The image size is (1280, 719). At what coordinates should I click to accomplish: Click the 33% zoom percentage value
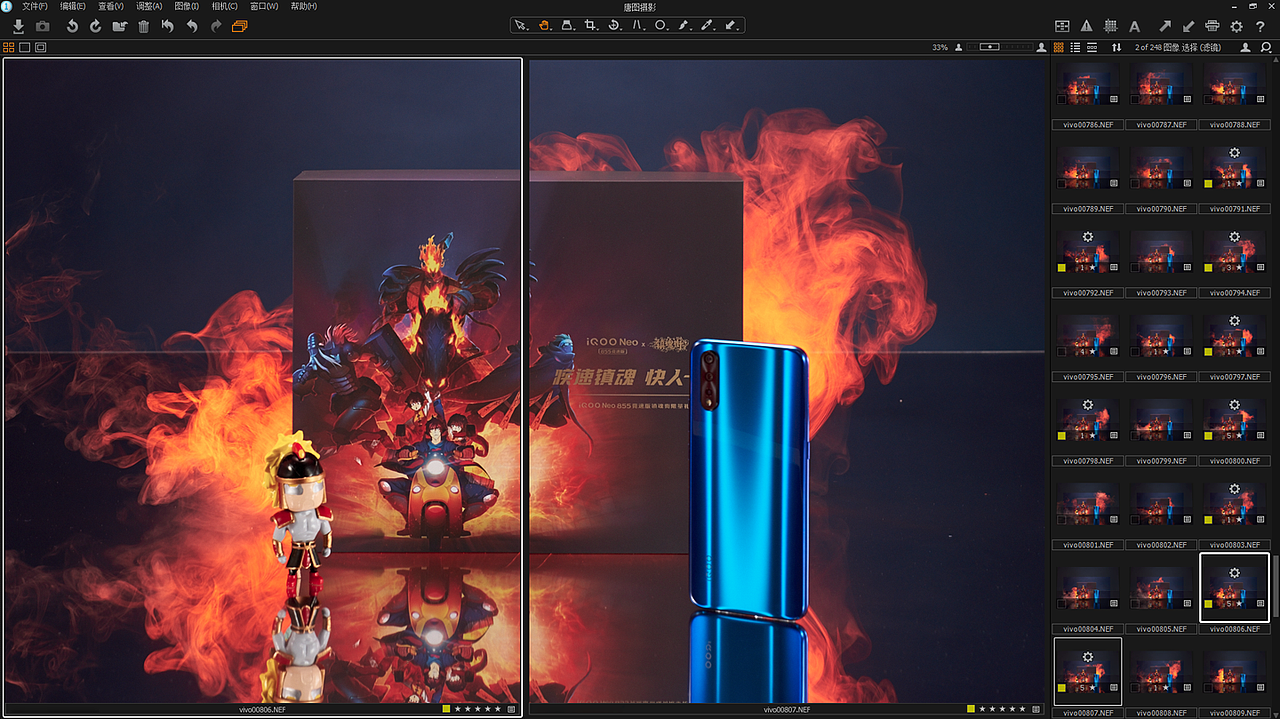[x=940, y=47]
